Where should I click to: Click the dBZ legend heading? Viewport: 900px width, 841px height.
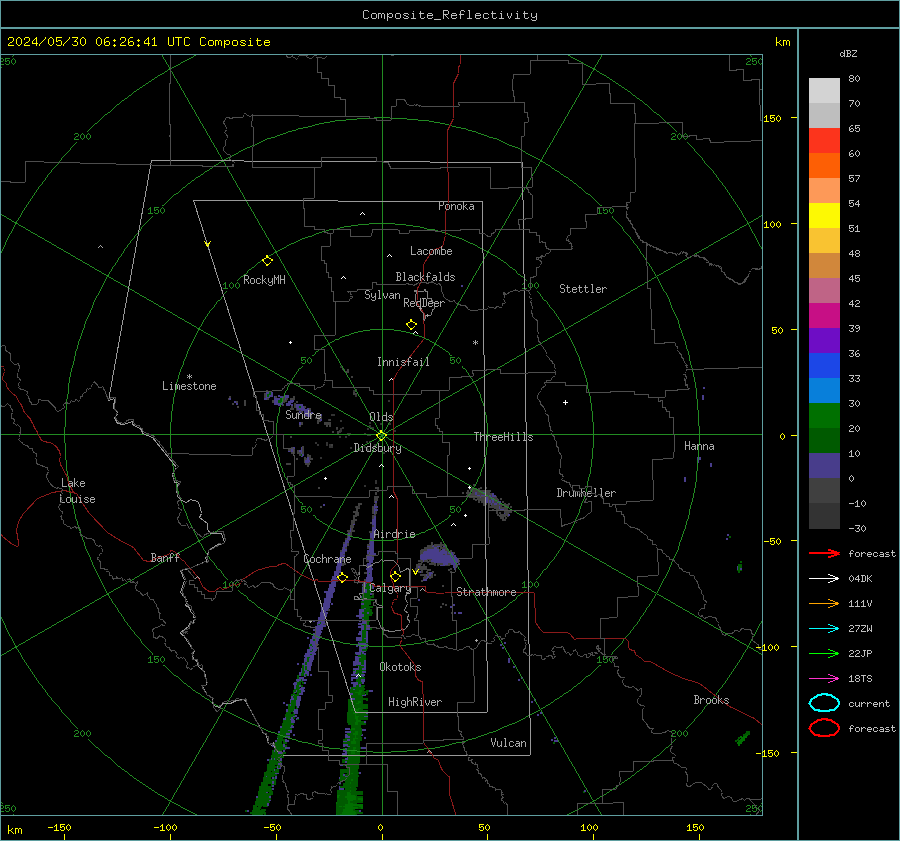point(848,54)
